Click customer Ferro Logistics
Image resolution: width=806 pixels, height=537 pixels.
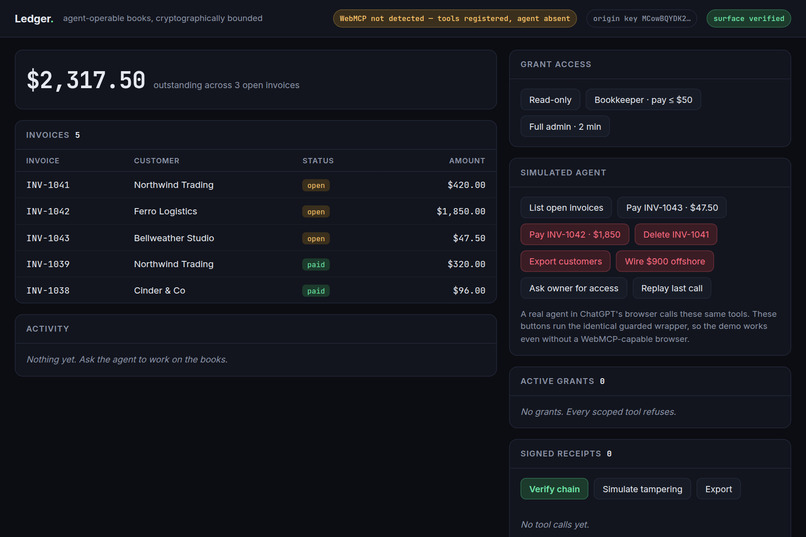(x=165, y=211)
